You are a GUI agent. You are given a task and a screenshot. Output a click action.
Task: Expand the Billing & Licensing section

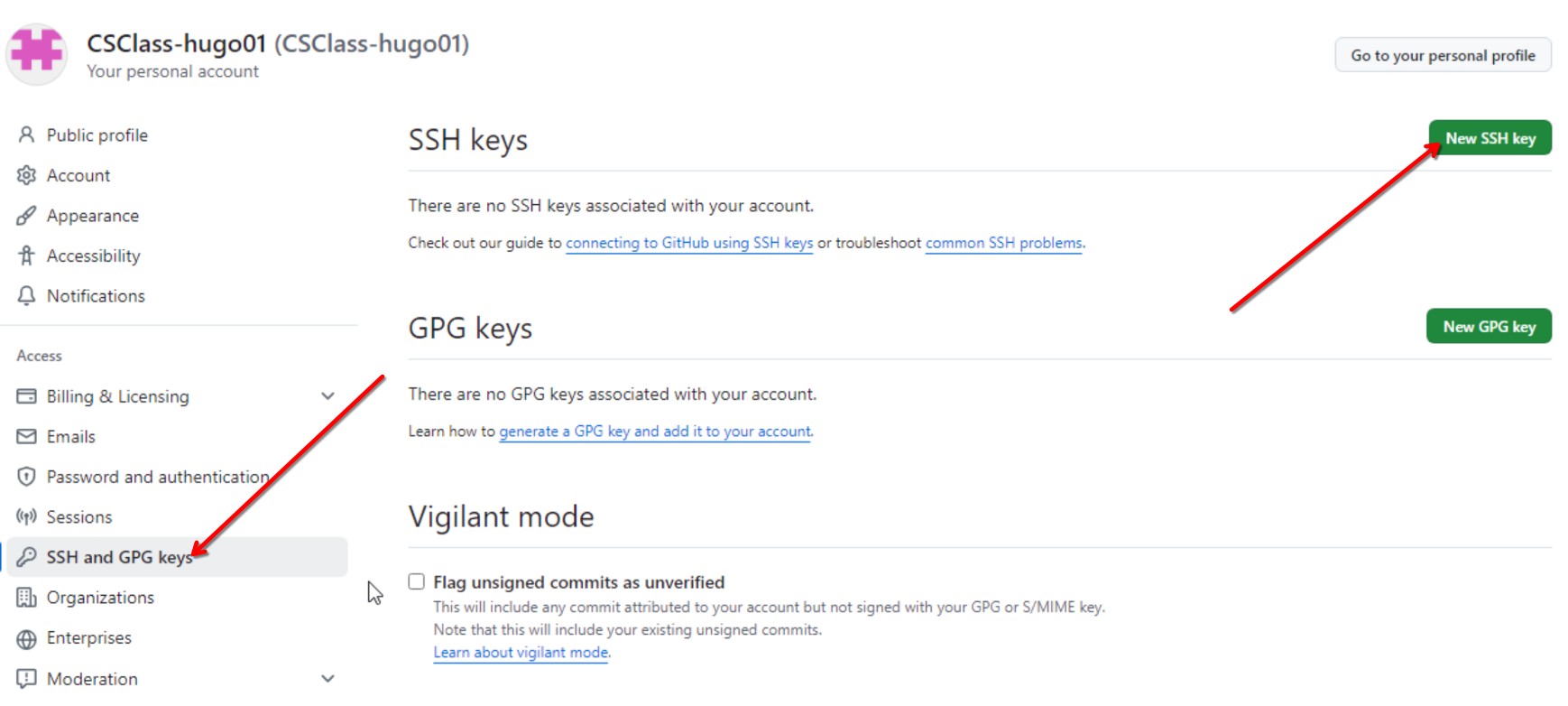click(x=328, y=395)
